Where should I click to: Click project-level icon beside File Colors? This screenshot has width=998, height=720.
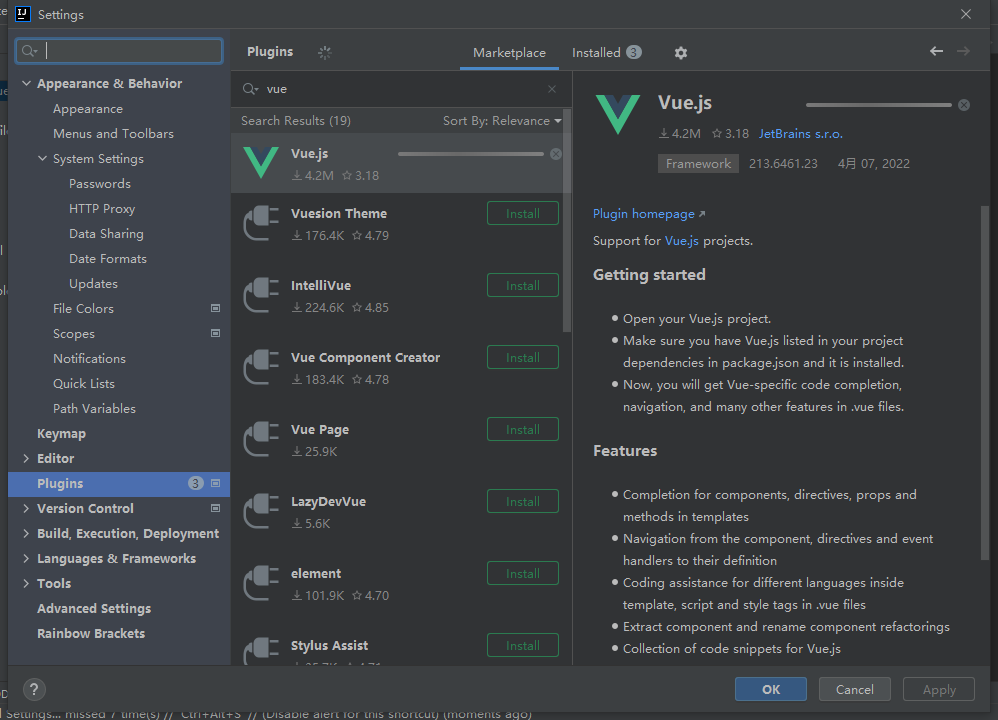[216, 308]
